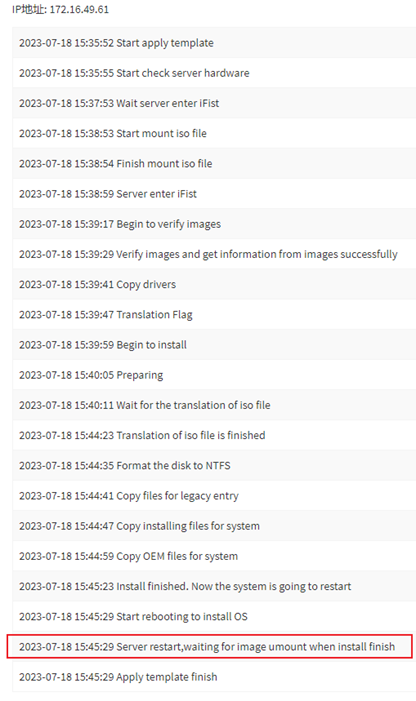Select the 'Verify images and get information' entry
Viewport: 416px width, 701px height.
[214, 254]
